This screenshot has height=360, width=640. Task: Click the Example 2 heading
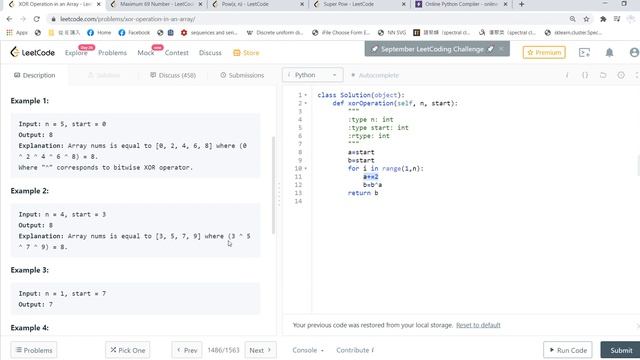tap(29, 191)
